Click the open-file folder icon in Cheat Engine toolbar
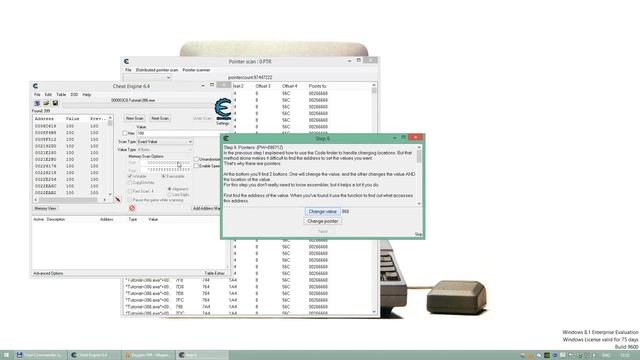 coord(46,103)
